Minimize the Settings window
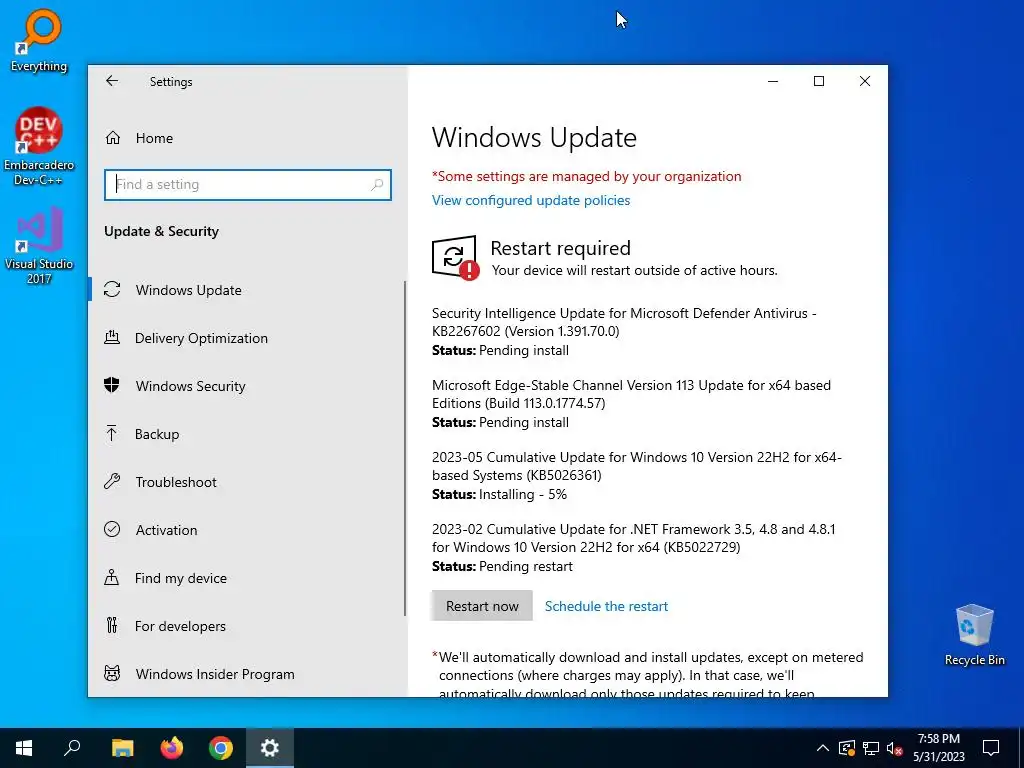 773,81
